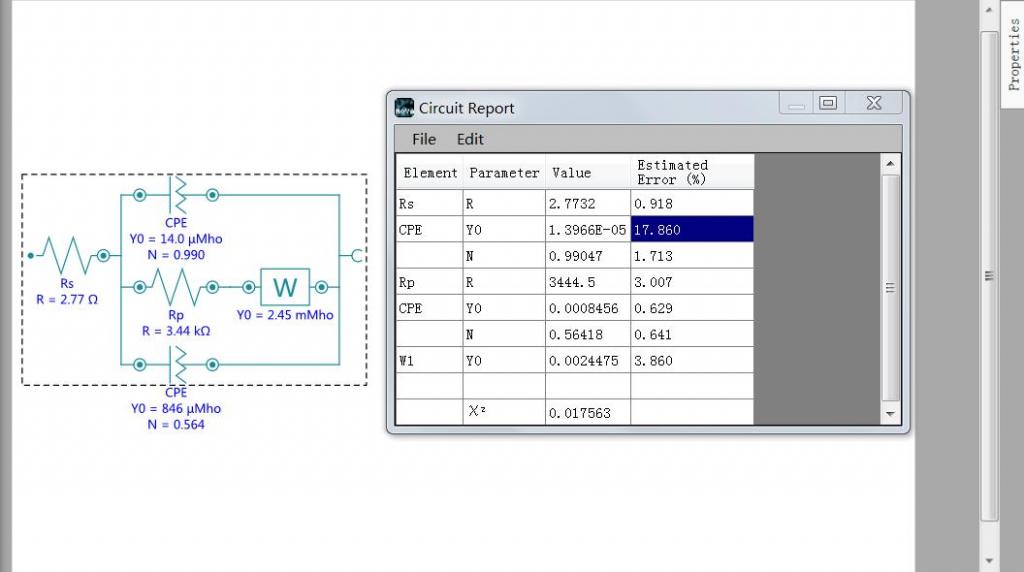The image size is (1024, 572).
Task: Click the Value column header
Action: coord(588,172)
